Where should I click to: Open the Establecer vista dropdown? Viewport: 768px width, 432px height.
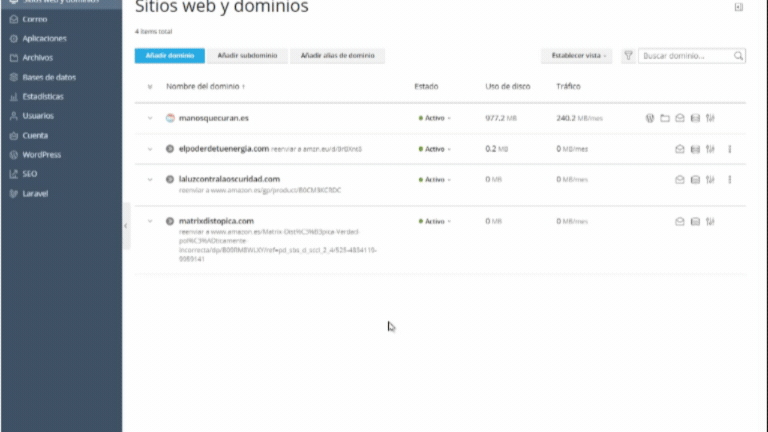576,56
